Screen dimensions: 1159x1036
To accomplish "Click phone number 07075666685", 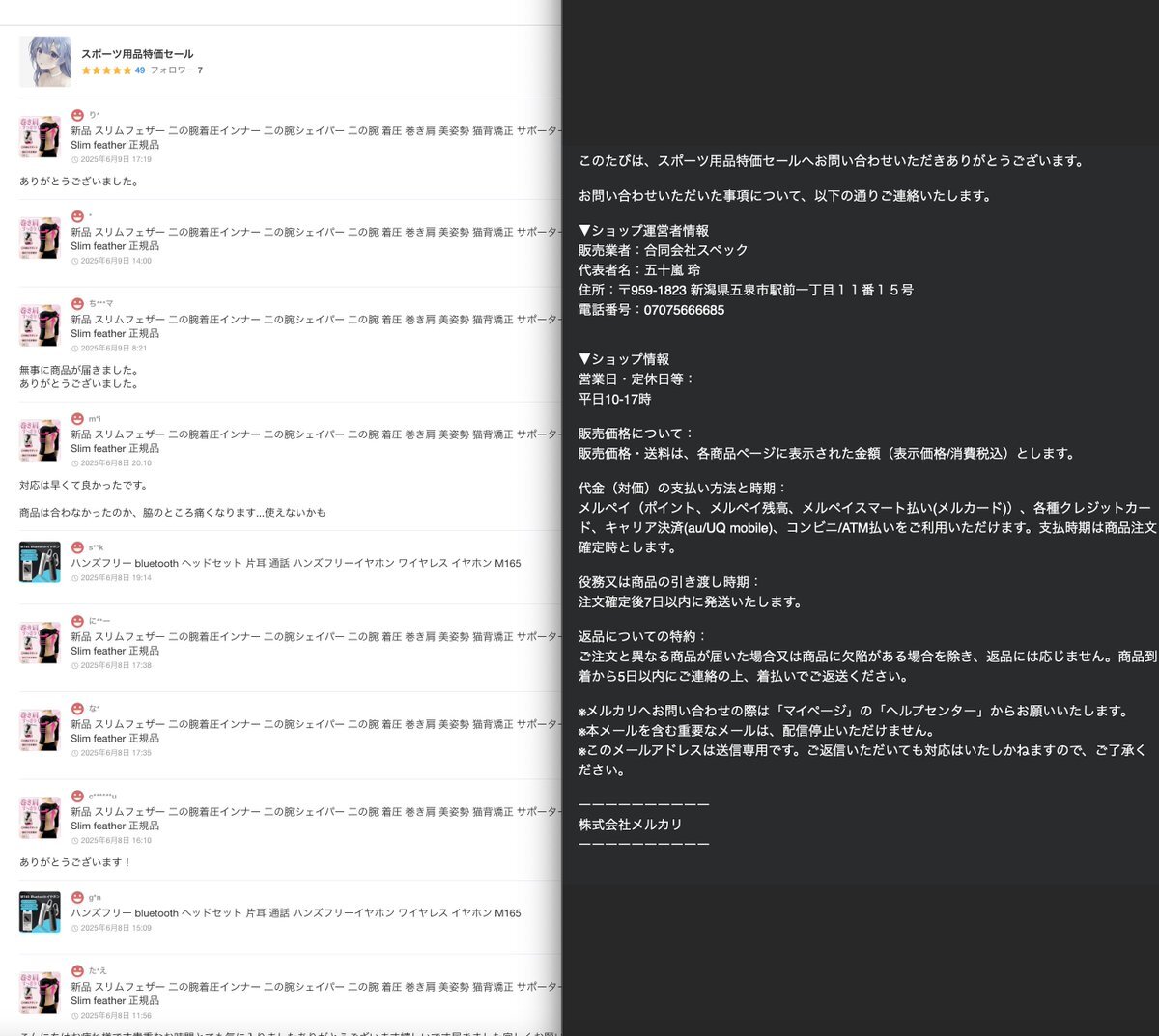I will pos(684,310).
